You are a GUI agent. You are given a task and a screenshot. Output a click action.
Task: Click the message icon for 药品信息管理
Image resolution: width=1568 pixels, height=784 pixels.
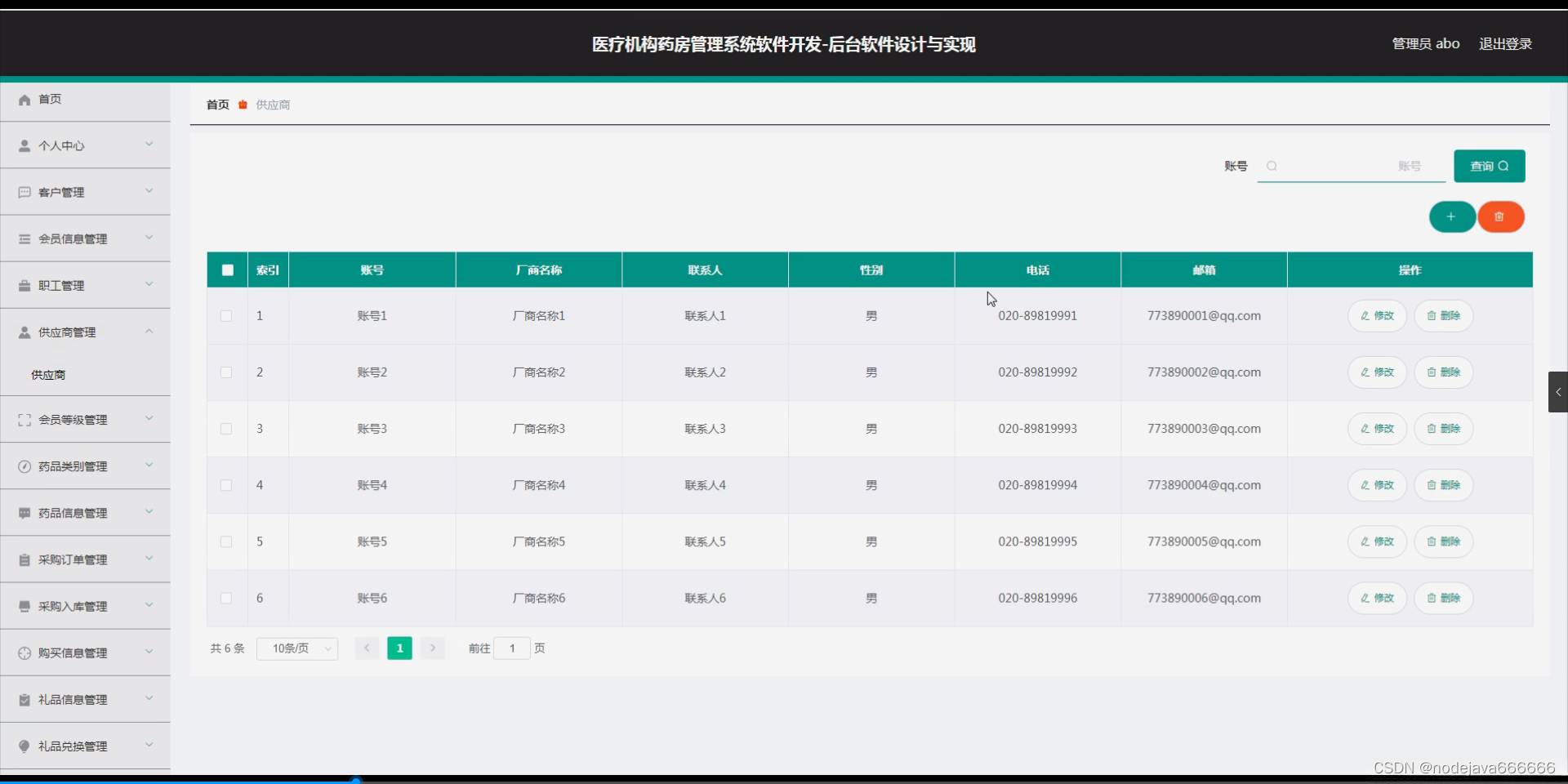pyautogui.click(x=24, y=513)
